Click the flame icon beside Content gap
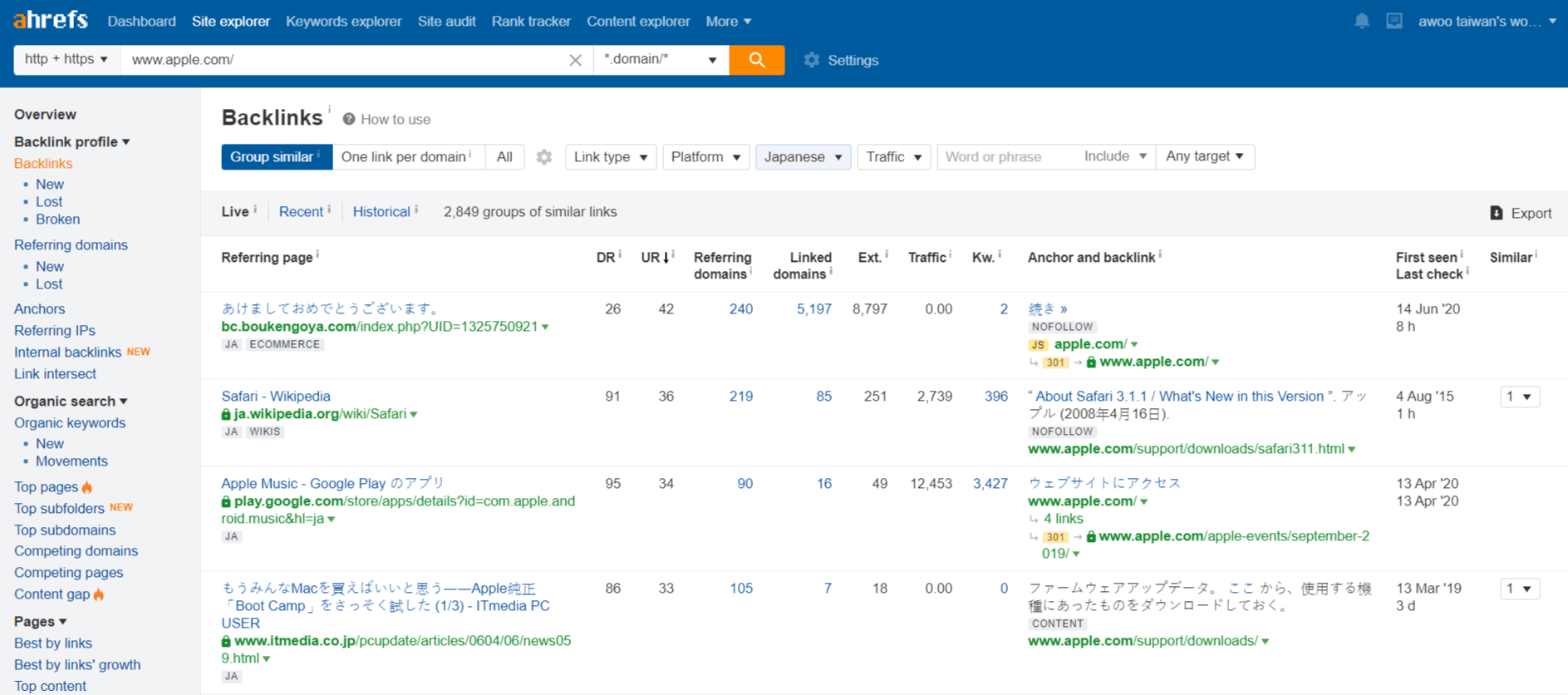Viewport: 1568px width, 695px height. 99,594
